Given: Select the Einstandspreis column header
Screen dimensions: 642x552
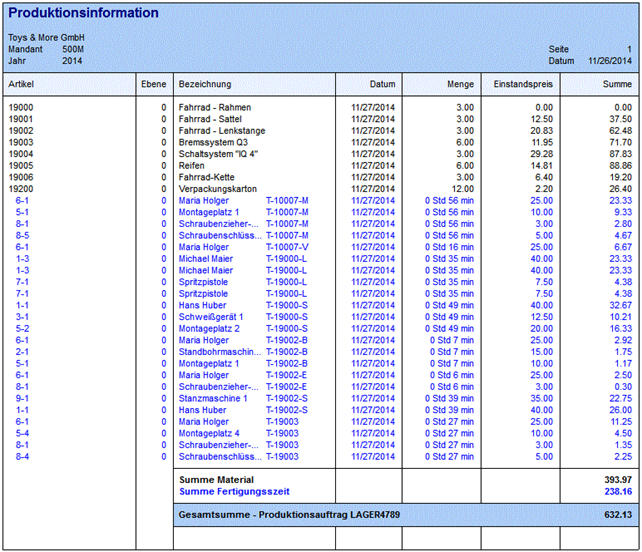Looking at the screenshot, I should coord(524,84).
